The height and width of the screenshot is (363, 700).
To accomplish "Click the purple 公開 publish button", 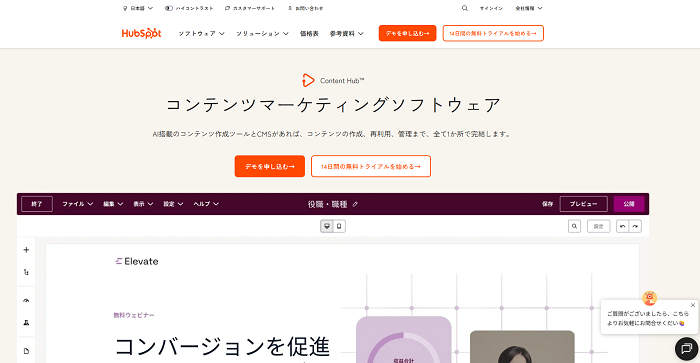I will (629, 204).
